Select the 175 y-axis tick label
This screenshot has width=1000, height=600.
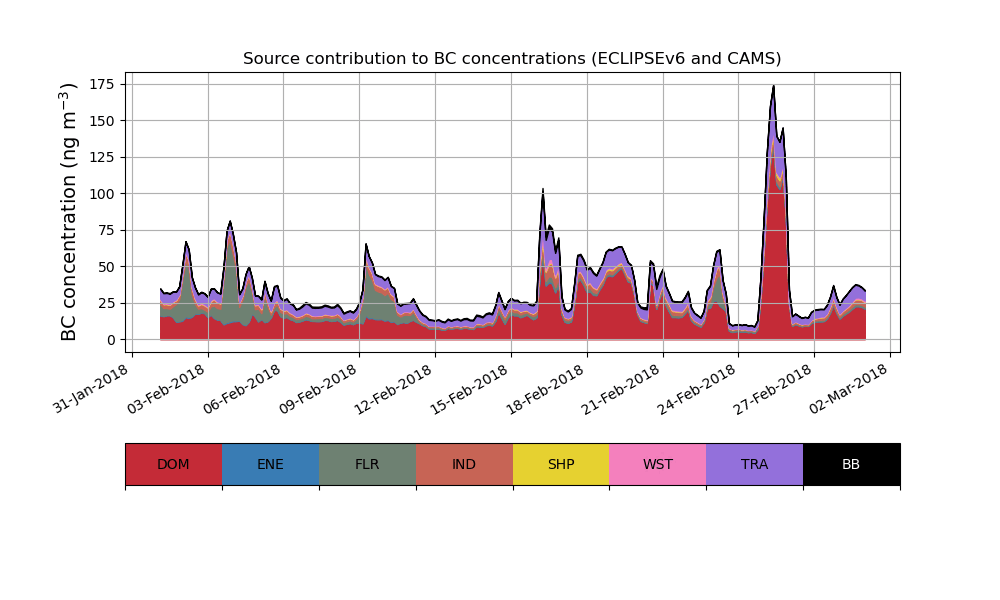point(103,84)
